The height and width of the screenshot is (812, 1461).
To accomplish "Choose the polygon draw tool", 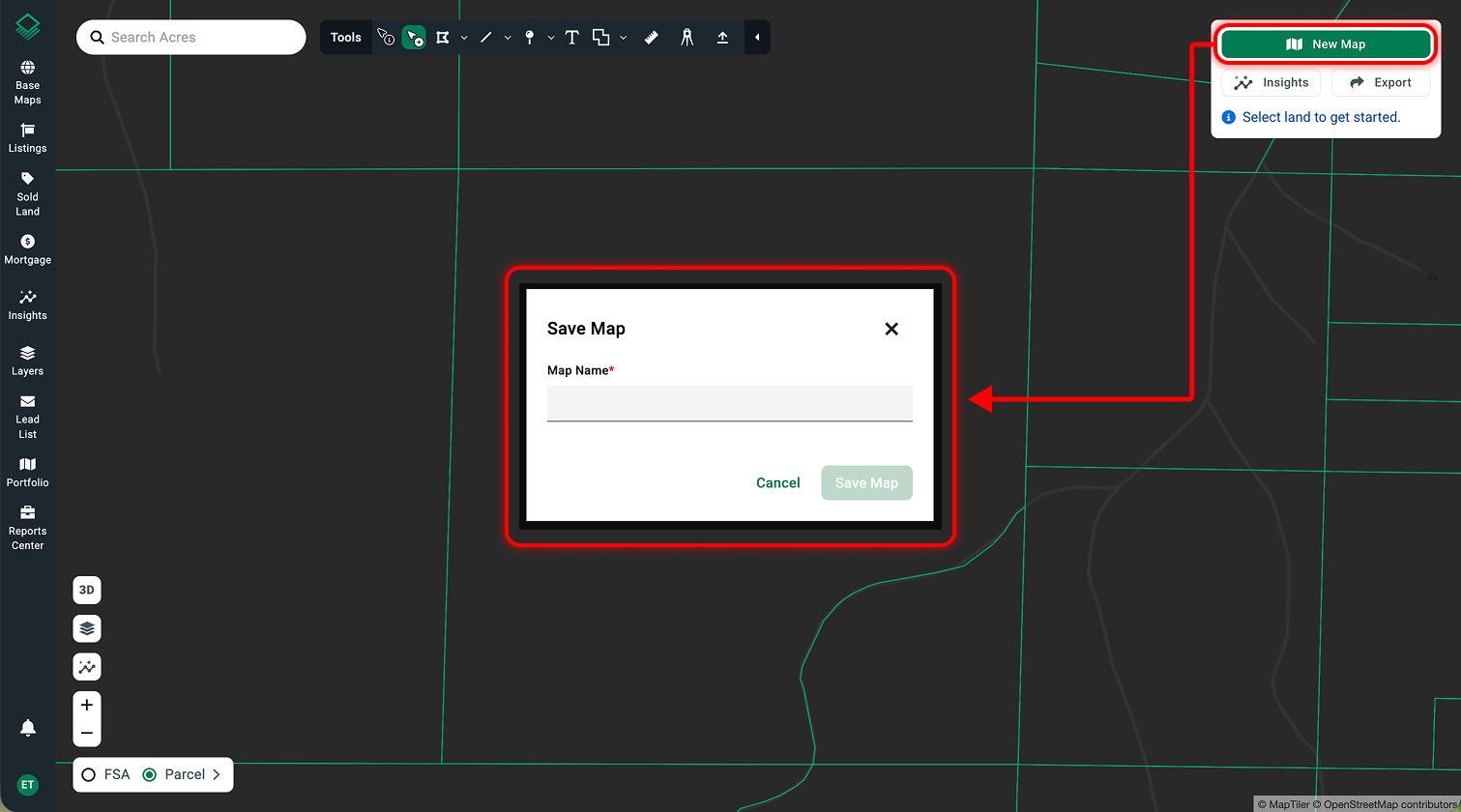I will [443, 38].
